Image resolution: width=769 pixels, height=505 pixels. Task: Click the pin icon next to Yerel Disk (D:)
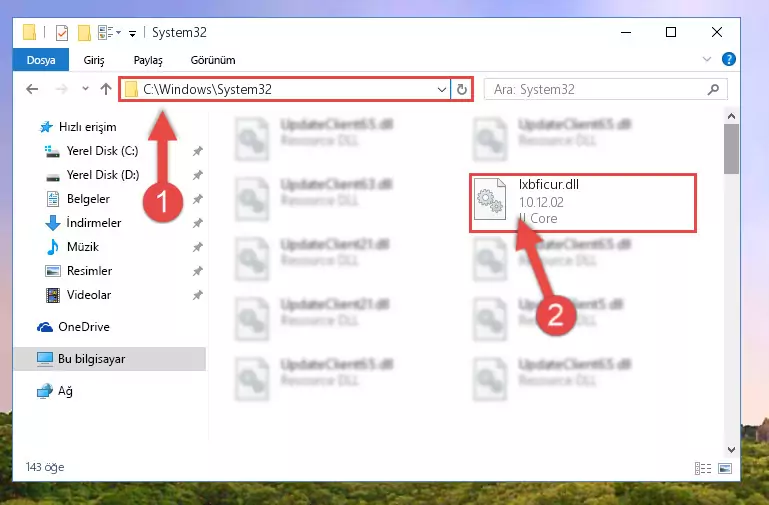point(198,175)
